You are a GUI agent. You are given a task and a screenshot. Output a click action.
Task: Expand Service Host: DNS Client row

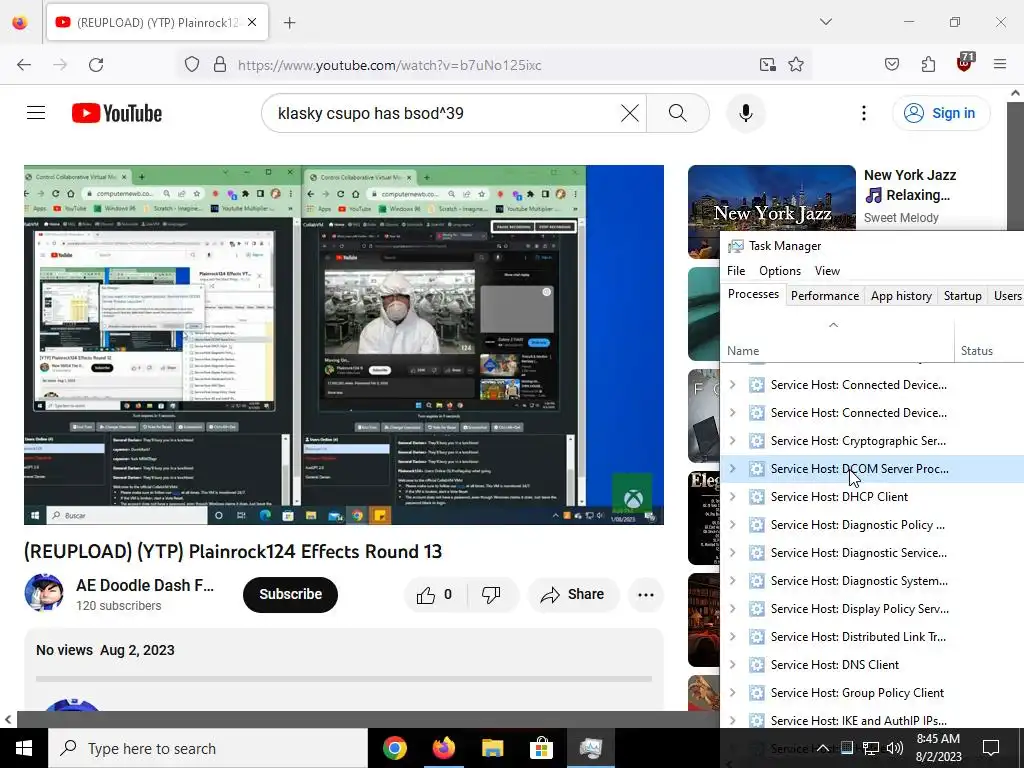point(733,665)
